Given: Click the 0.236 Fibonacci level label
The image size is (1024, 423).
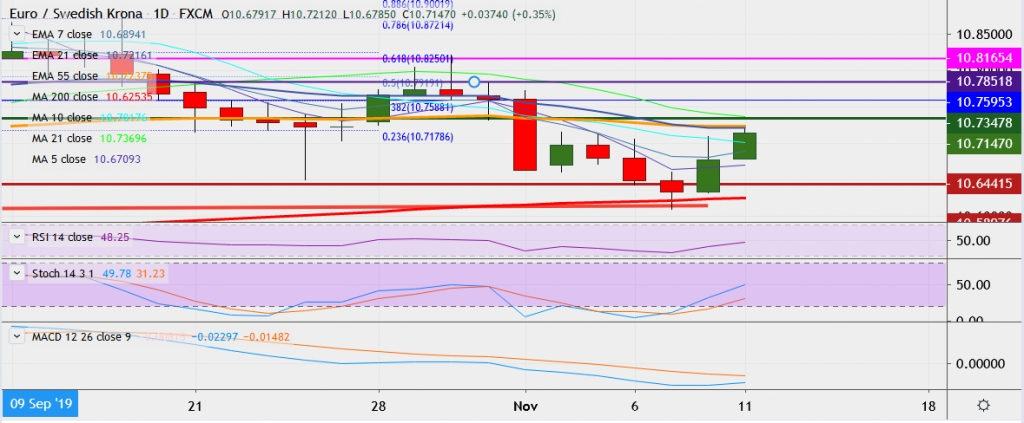Looking at the screenshot, I should 417,137.
